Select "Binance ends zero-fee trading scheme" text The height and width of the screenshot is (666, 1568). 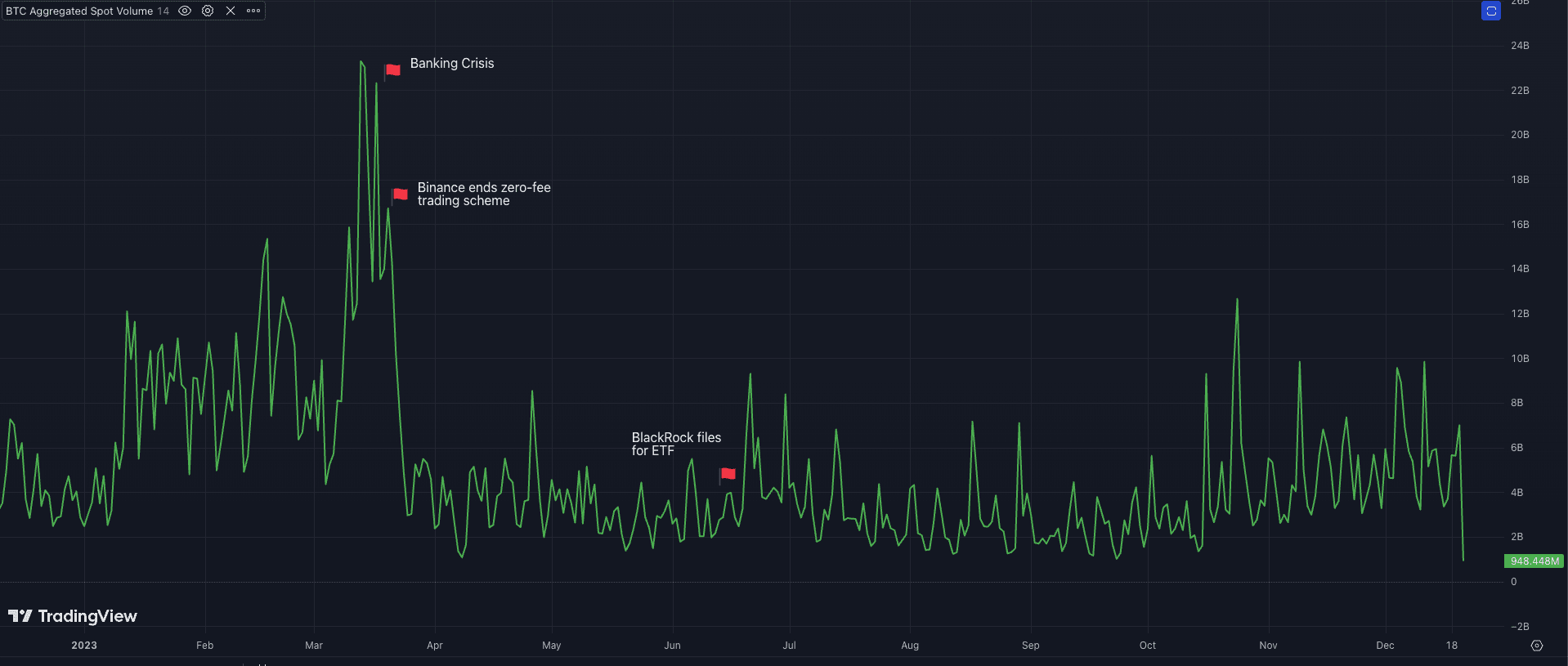(x=483, y=194)
